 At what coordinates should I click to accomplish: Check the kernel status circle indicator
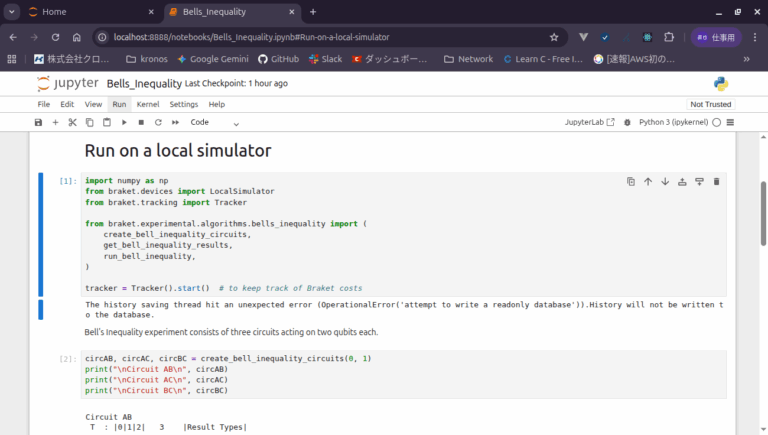717,122
